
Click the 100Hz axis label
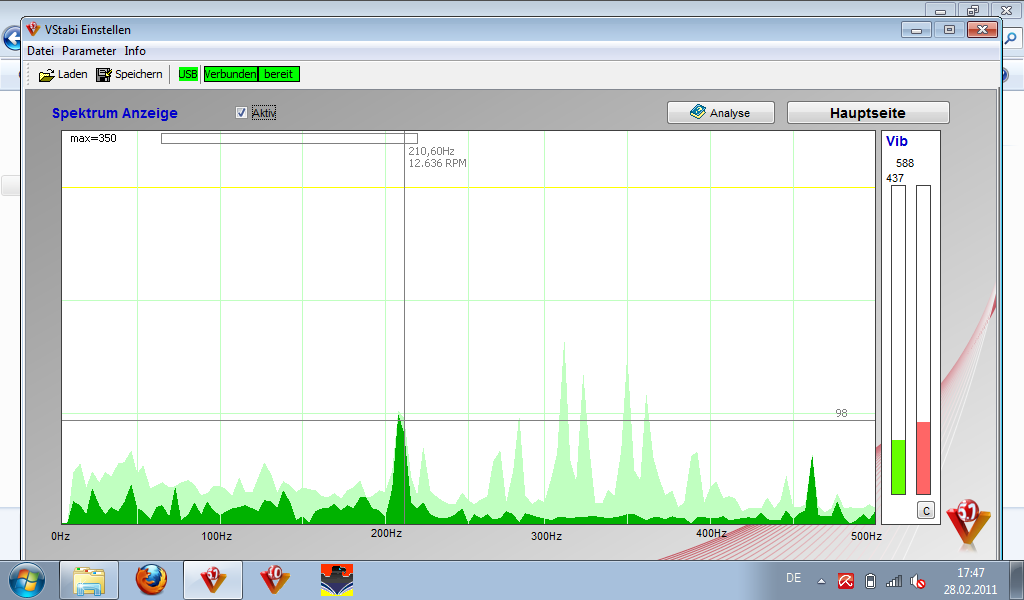tap(216, 536)
